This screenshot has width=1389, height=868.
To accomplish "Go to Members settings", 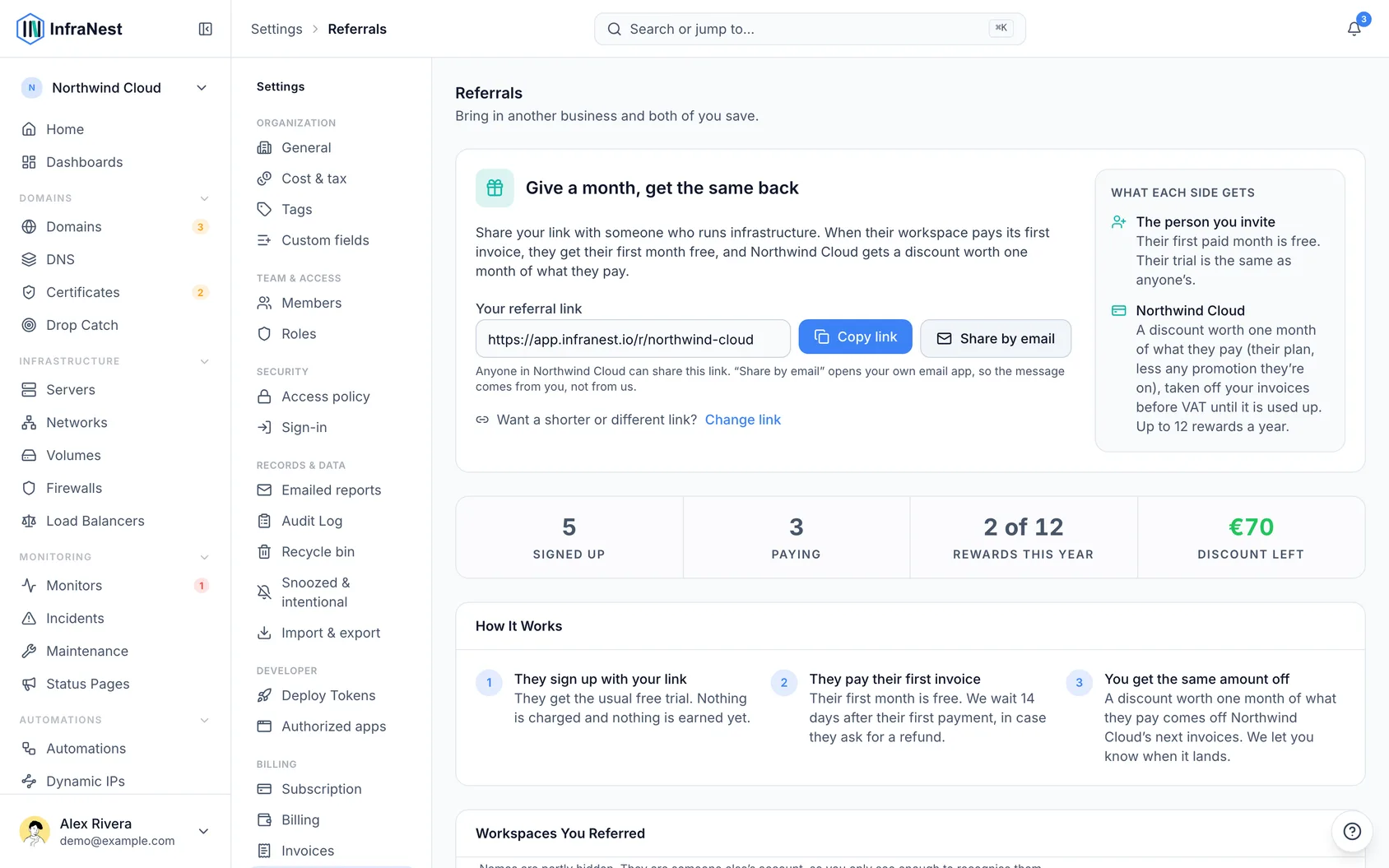I will tap(331, 303).
